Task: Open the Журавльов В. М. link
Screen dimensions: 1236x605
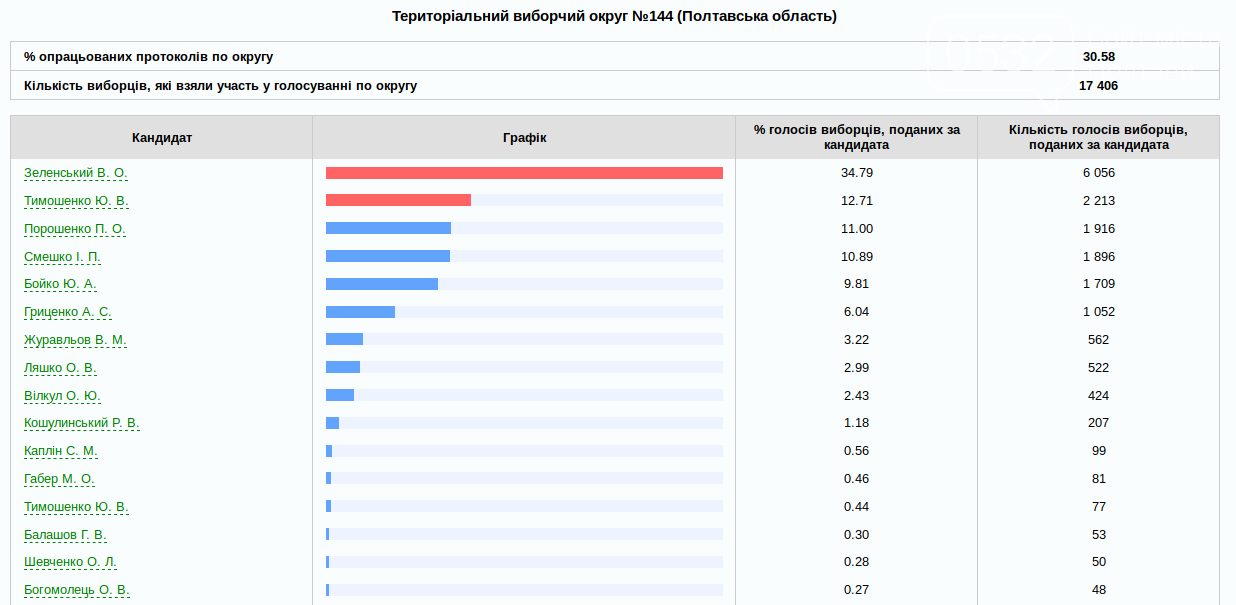Action: pos(75,340)
